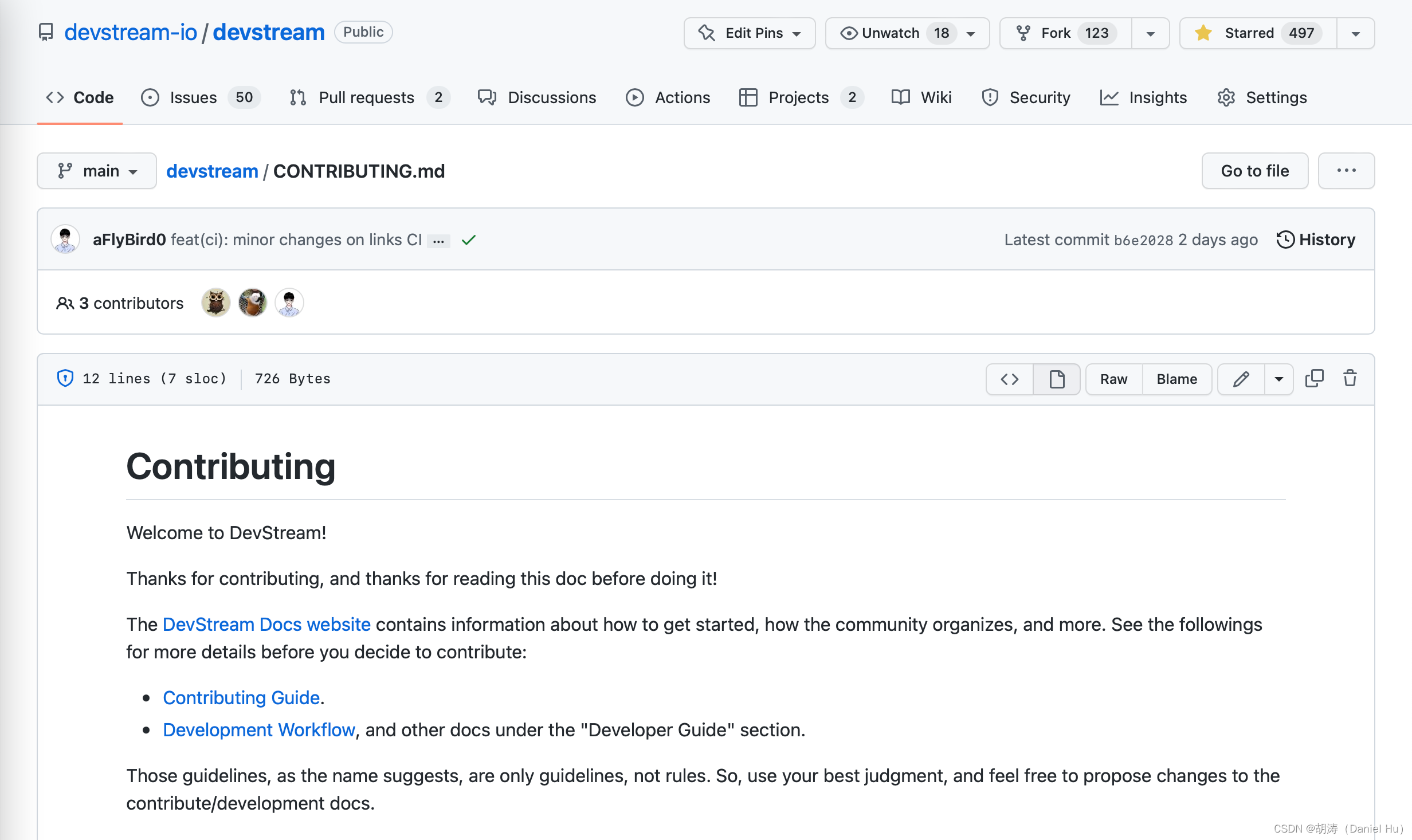This screenshot has height=840, width=1412.
Task: Click the Issues tab icon
Action: coord(150,97)
